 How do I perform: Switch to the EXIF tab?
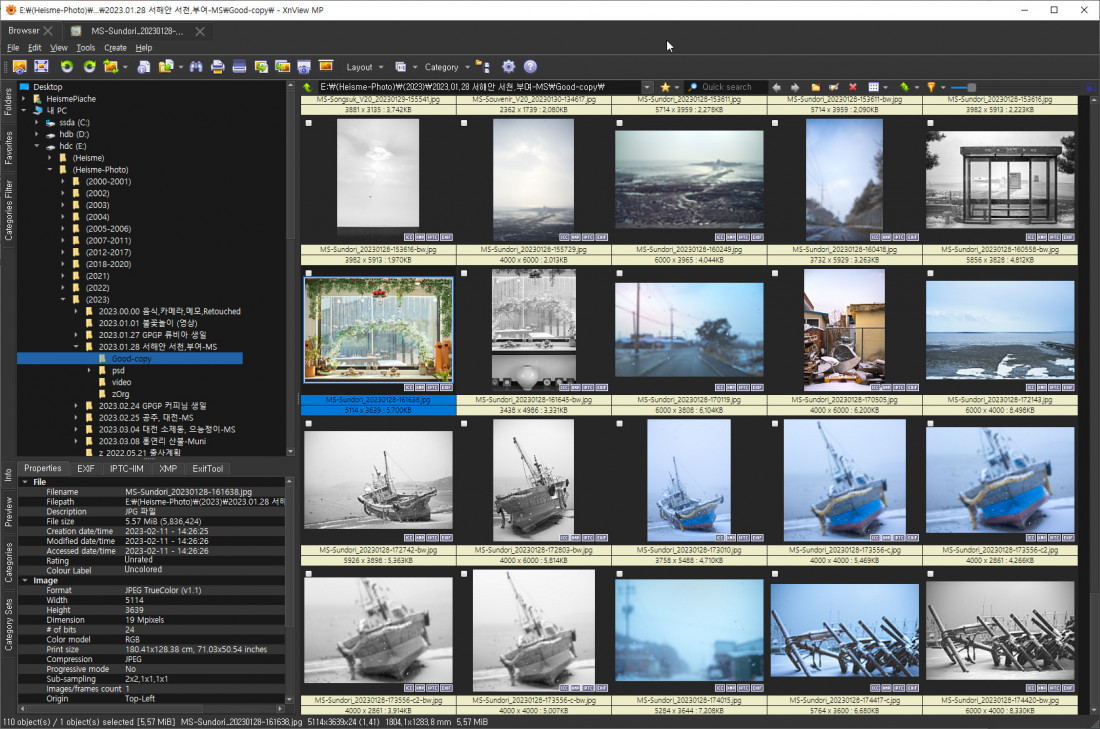click(x=86, y=468)
